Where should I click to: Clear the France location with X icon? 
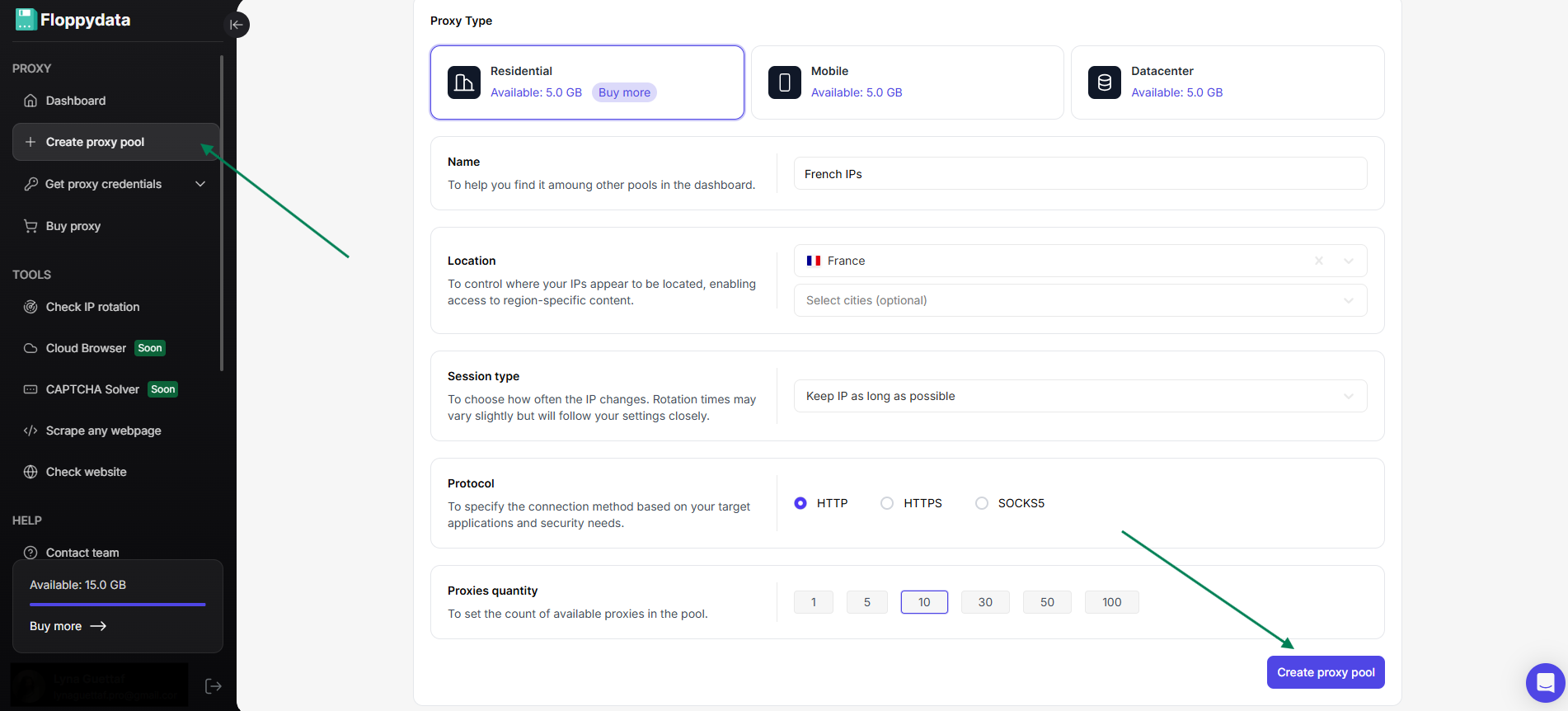coord(1319,261)
